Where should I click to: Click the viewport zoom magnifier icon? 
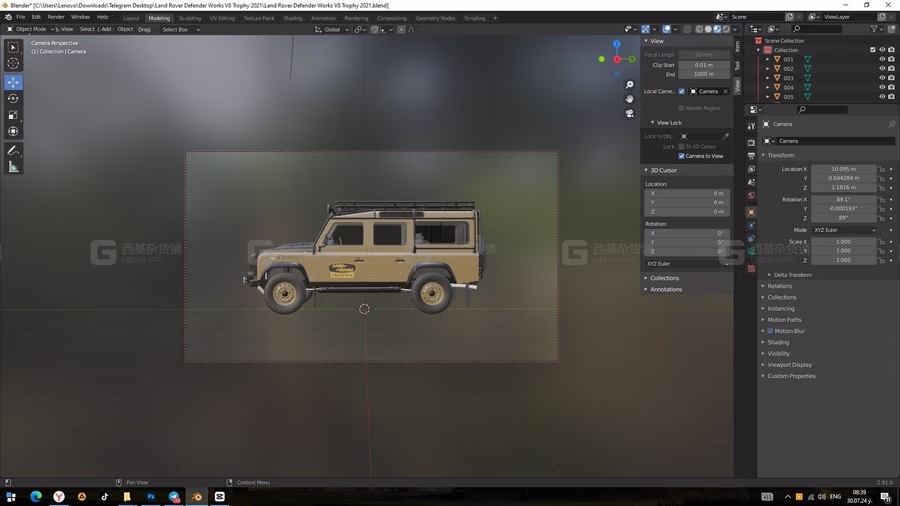(630, 85)
